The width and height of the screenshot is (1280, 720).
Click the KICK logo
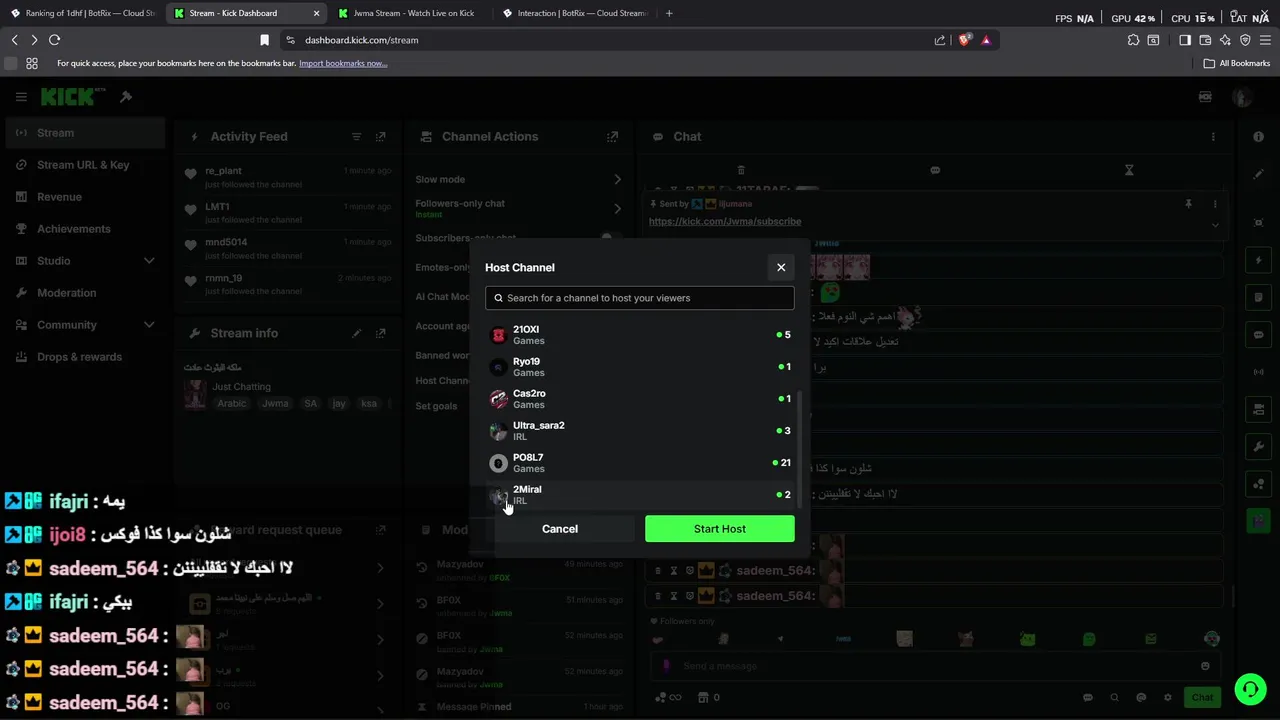click(73, 97)
